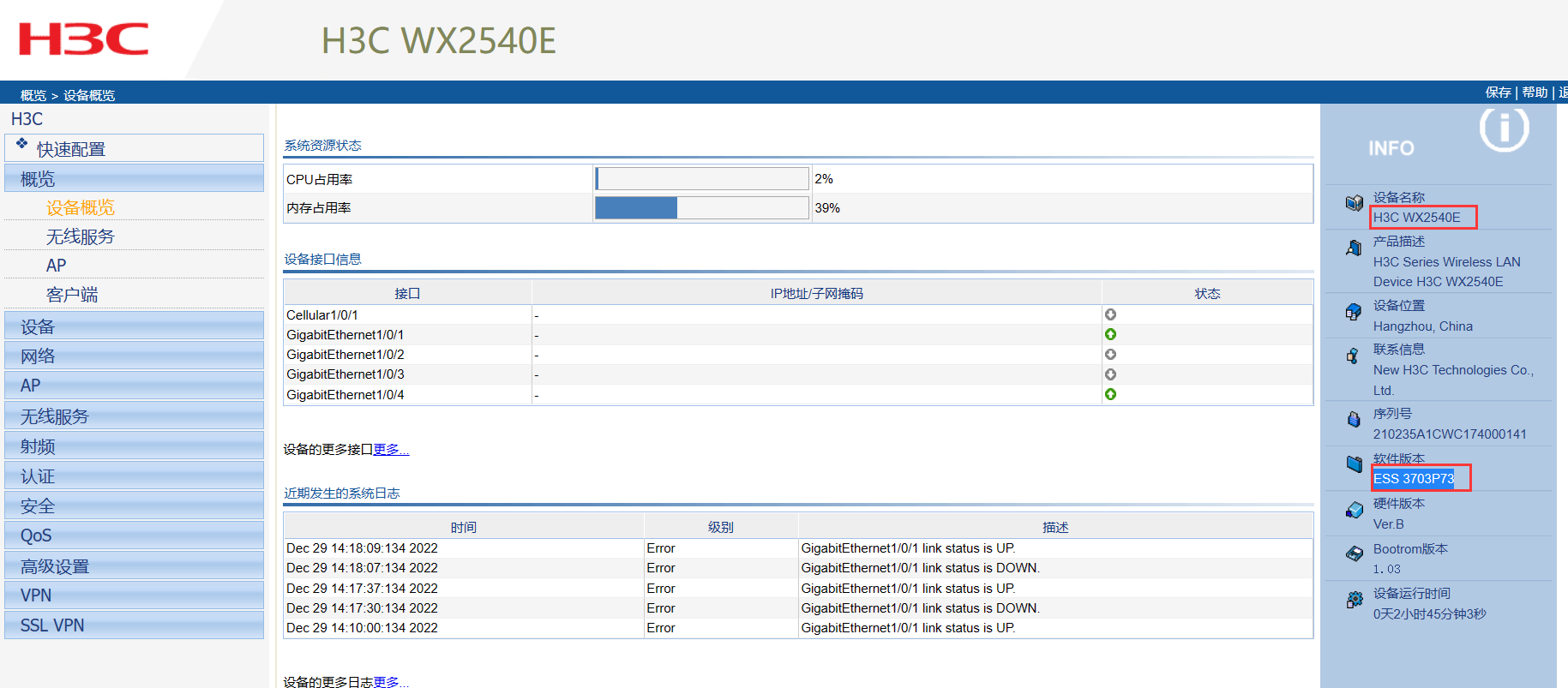
Task: Click the H3C WX2540E page title
Action: 439,40
